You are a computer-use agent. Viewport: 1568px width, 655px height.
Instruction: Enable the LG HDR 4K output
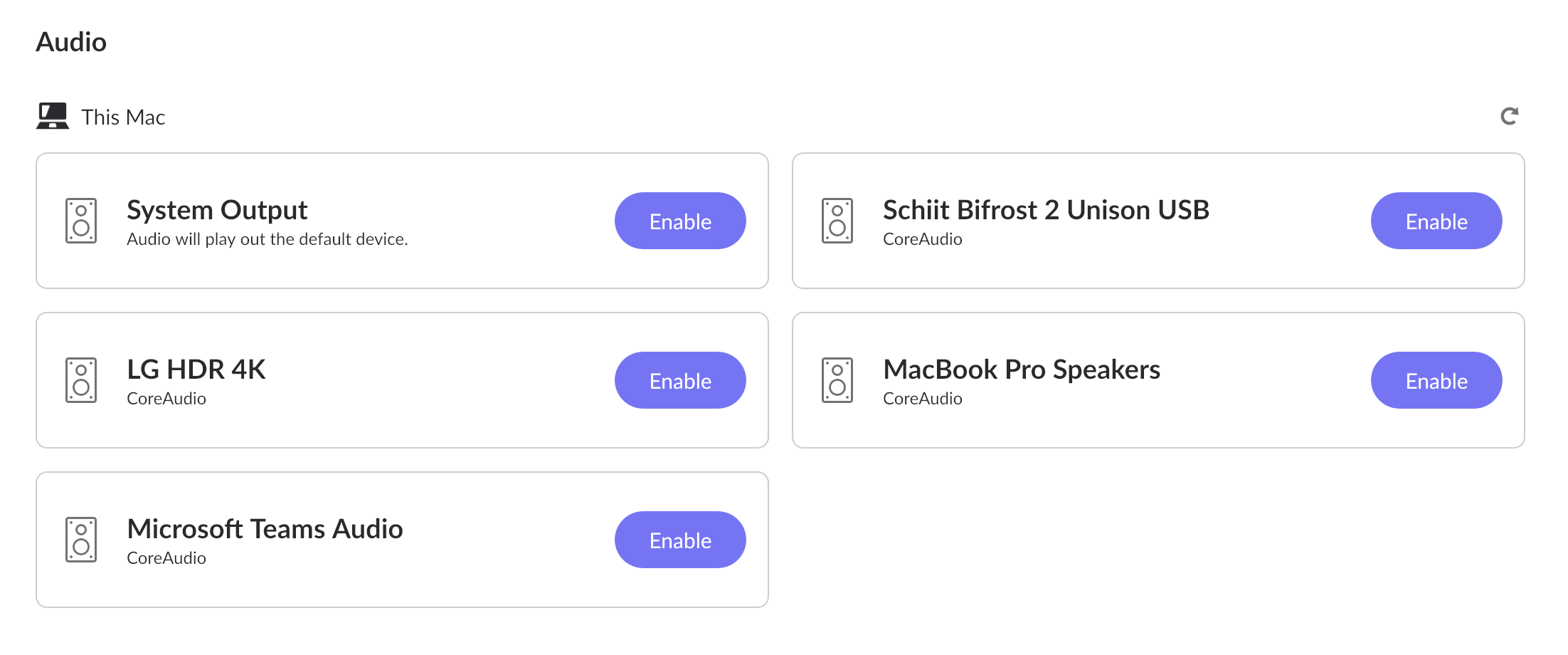pyautogui.click(x=680, y=380)
